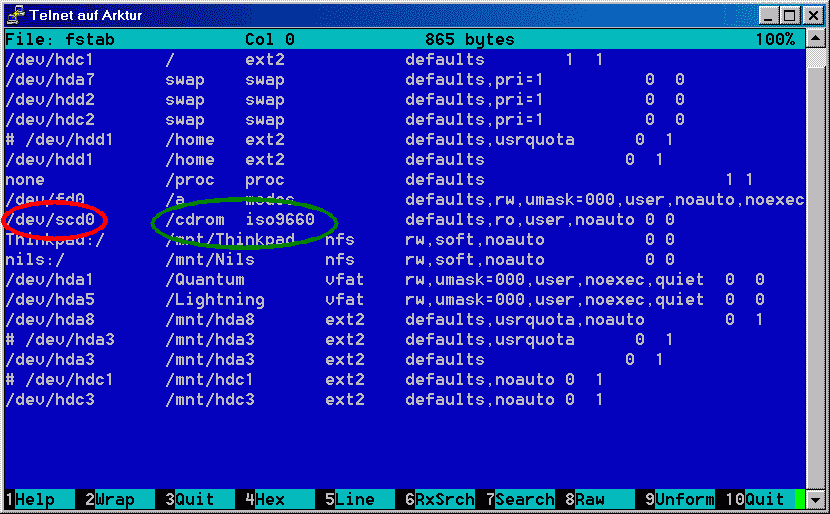The image size is (830, 514).
Task: Toggle 2Wrap line wrapping mode
Action: pyautogui.click(x=108, y=499)
